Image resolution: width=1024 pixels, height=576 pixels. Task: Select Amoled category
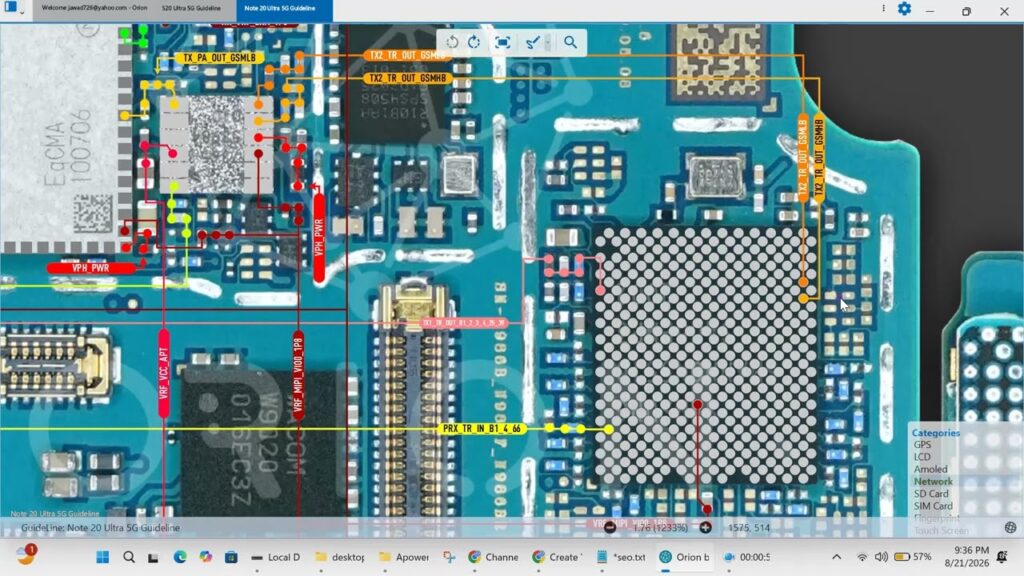(x=930, y=470)
